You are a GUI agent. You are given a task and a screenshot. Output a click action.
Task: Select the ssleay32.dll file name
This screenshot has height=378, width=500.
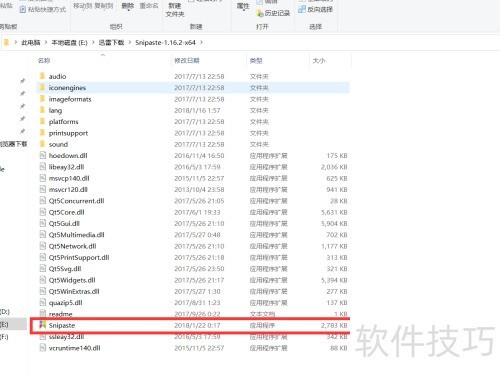66,337
